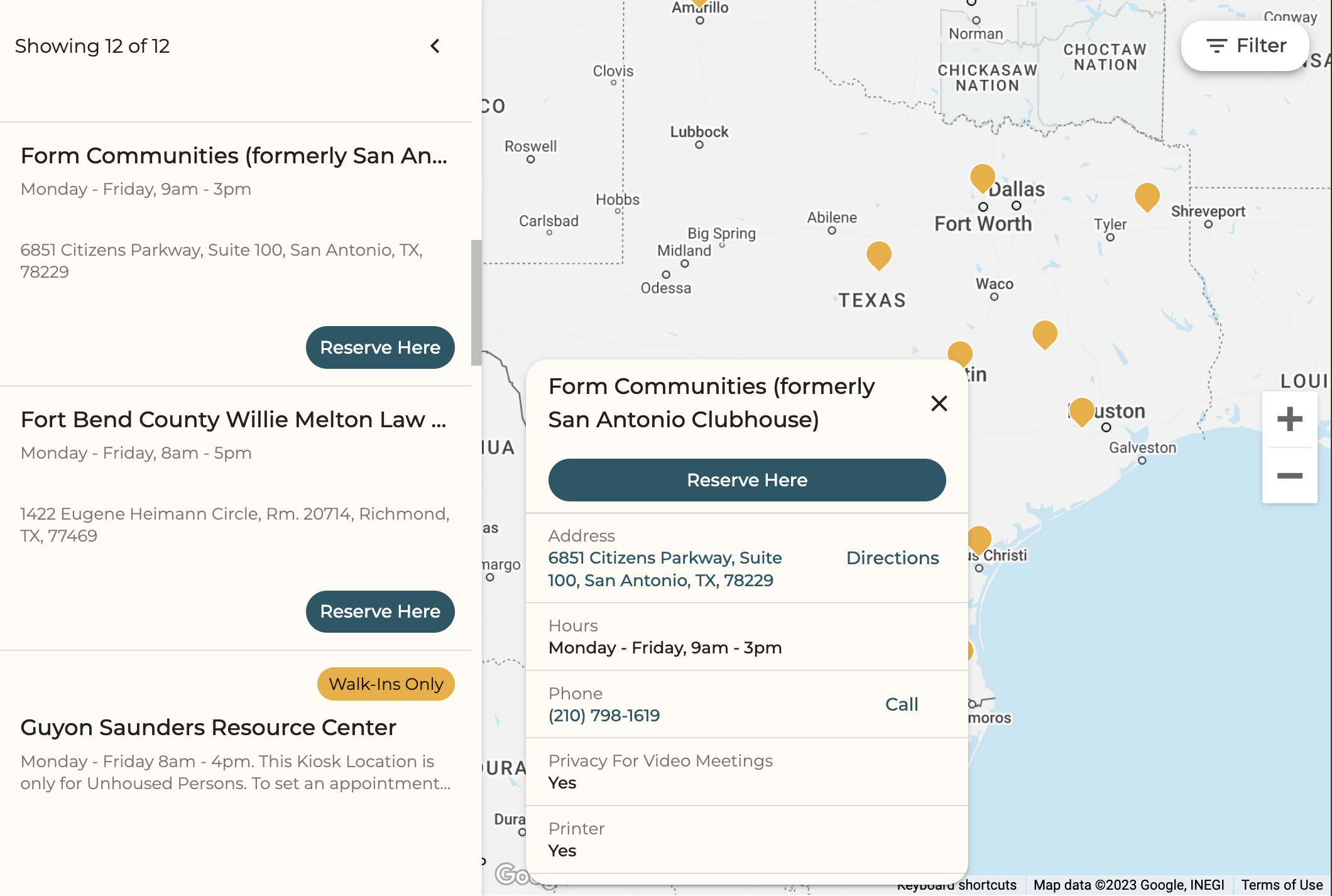Open the map Terms of Use
Viewport: 1332px width, 896px height.
pyautogui.click(x=1281, y=885)
